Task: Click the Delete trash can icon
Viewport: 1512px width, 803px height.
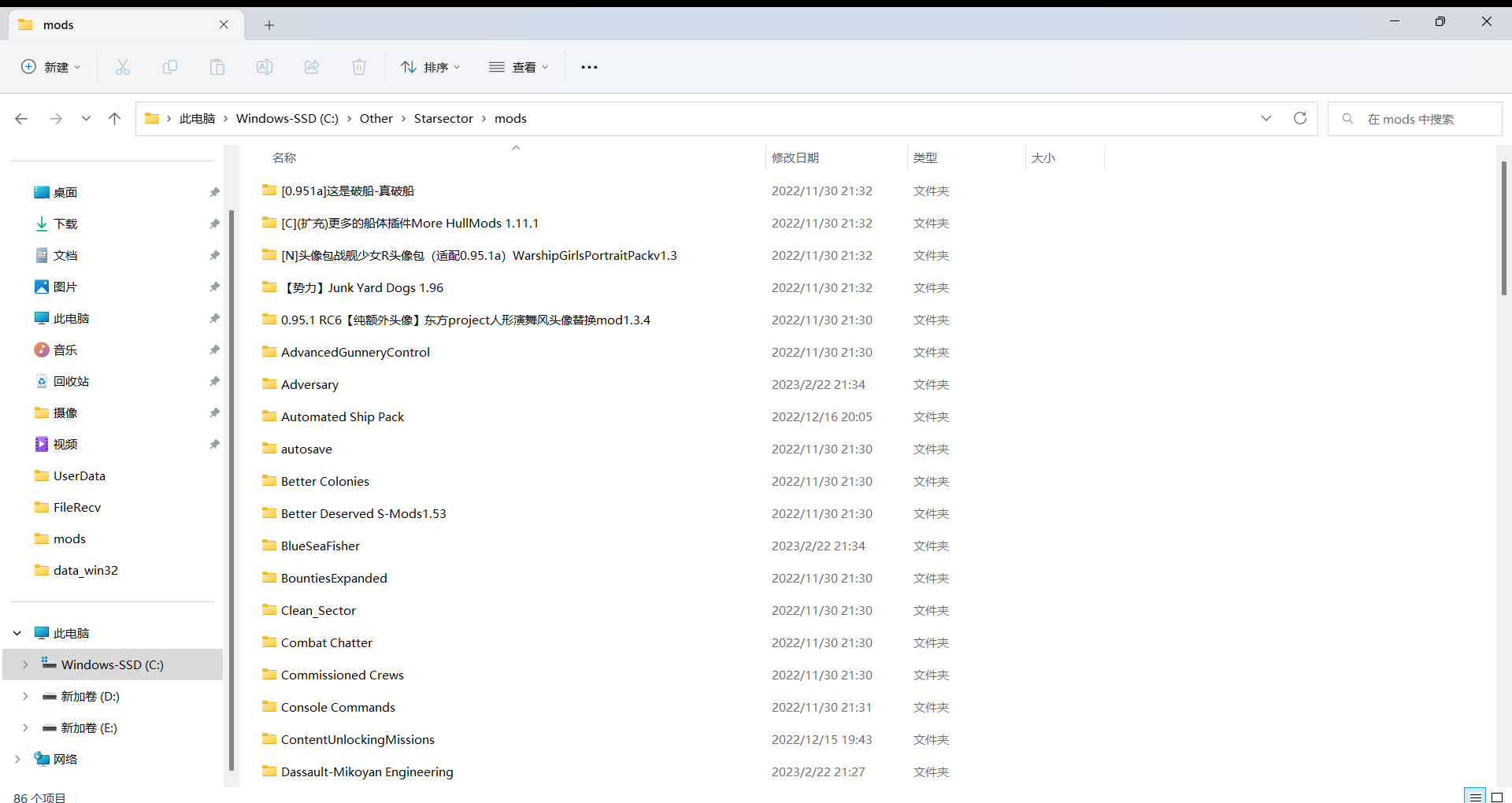Action: (x=359, y=68)
